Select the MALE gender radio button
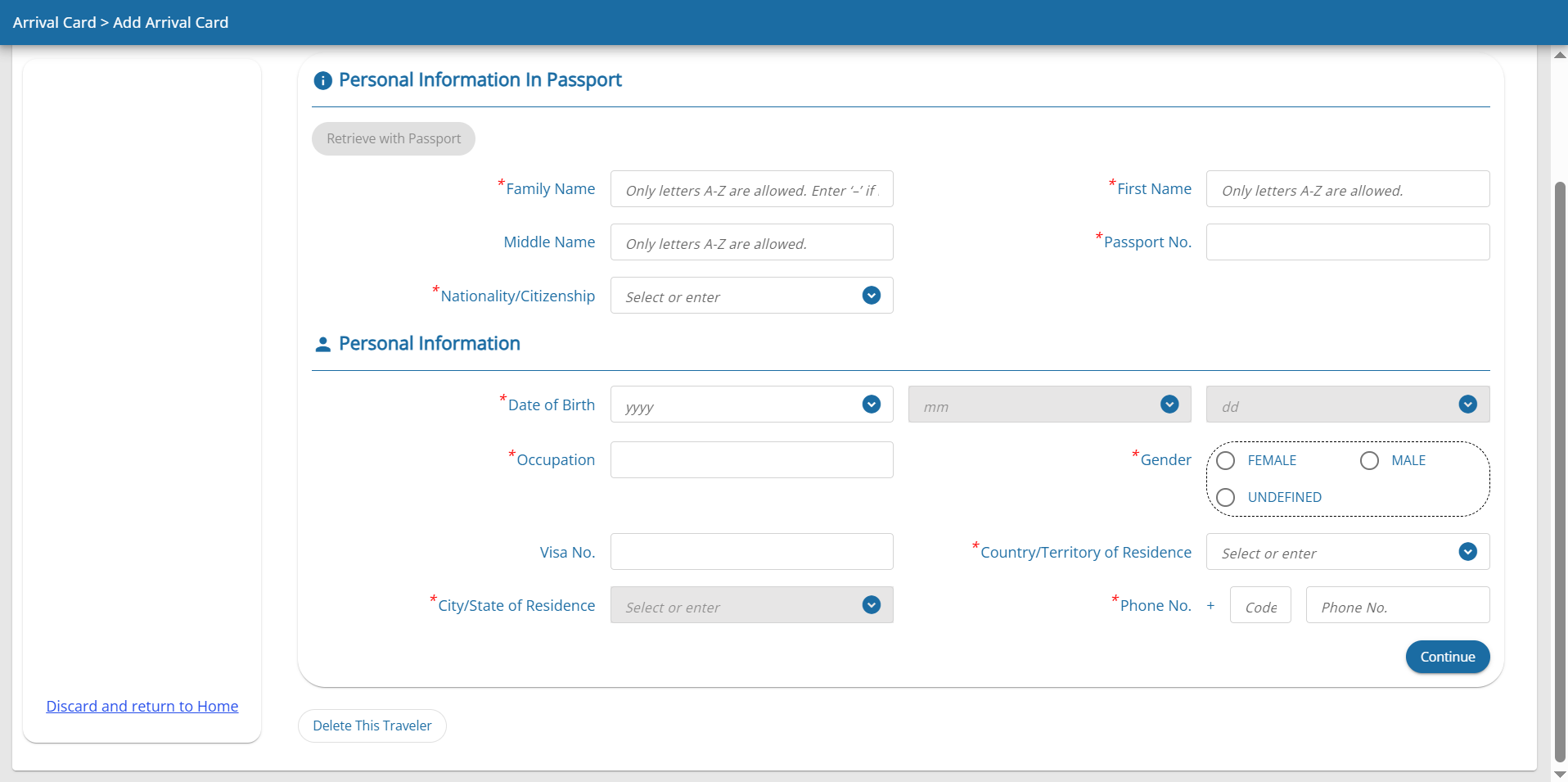The width and height of the screenshot is (1568, 782). pos(1368,460)
